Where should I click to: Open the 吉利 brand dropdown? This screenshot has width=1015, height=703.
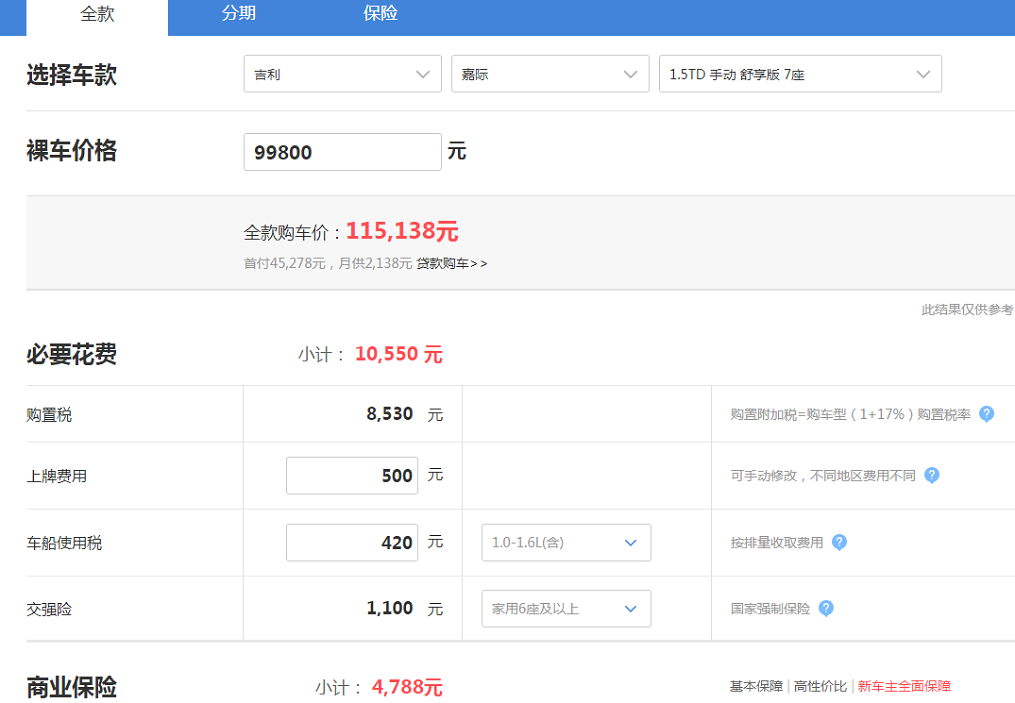[x=342, y=74]
